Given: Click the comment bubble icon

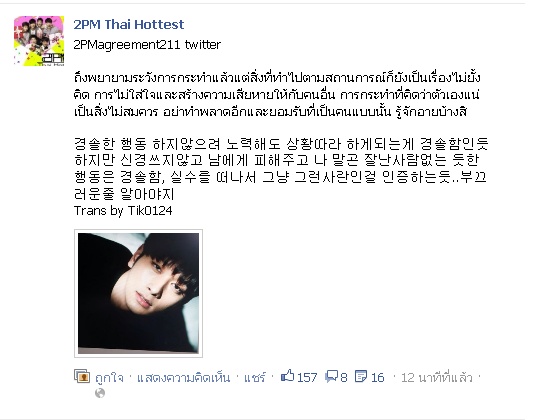Looking at the screenshot, I should (x=332, y=377).
